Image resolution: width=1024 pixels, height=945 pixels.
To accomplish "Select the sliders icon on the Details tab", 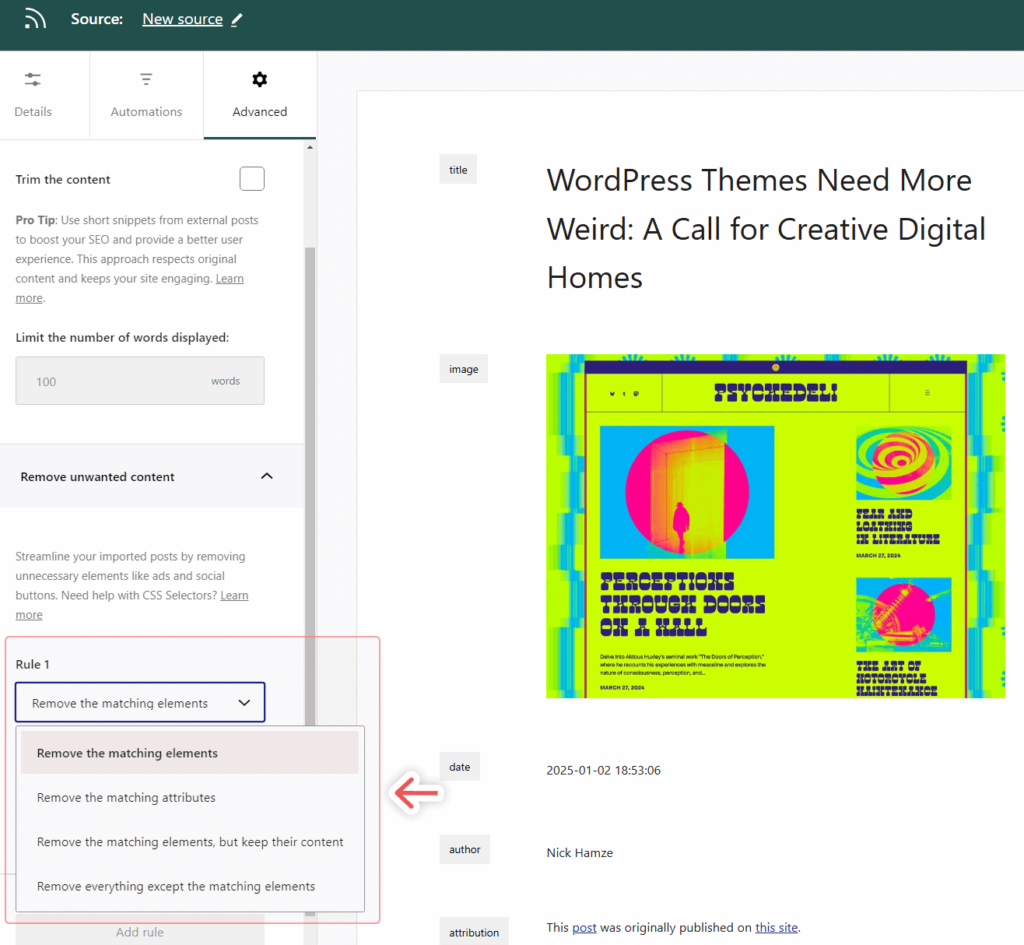I will tap(32, 79).
